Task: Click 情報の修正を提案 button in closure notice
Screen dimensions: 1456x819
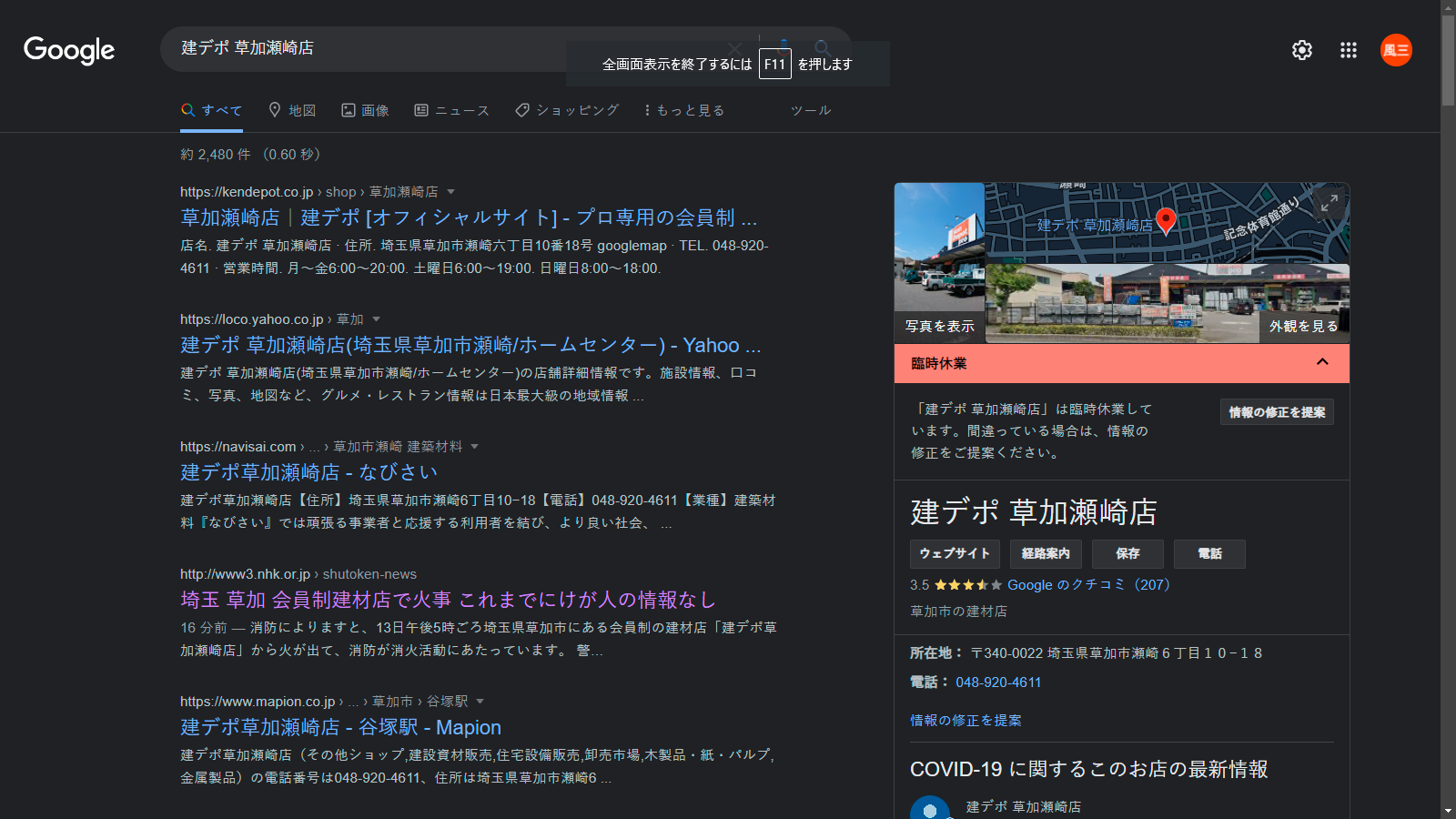Action: (1277, 412)
